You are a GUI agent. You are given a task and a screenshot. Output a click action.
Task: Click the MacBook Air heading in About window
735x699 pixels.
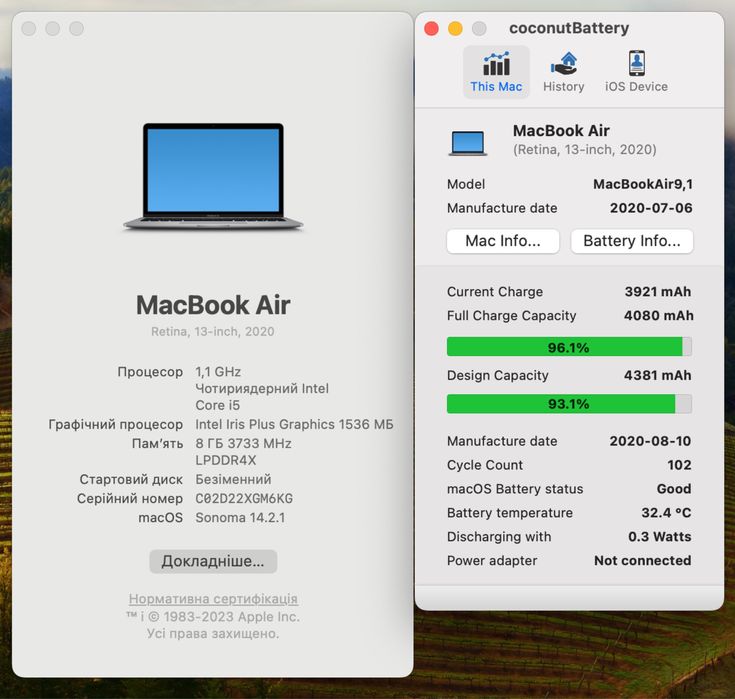click(213, 305)
